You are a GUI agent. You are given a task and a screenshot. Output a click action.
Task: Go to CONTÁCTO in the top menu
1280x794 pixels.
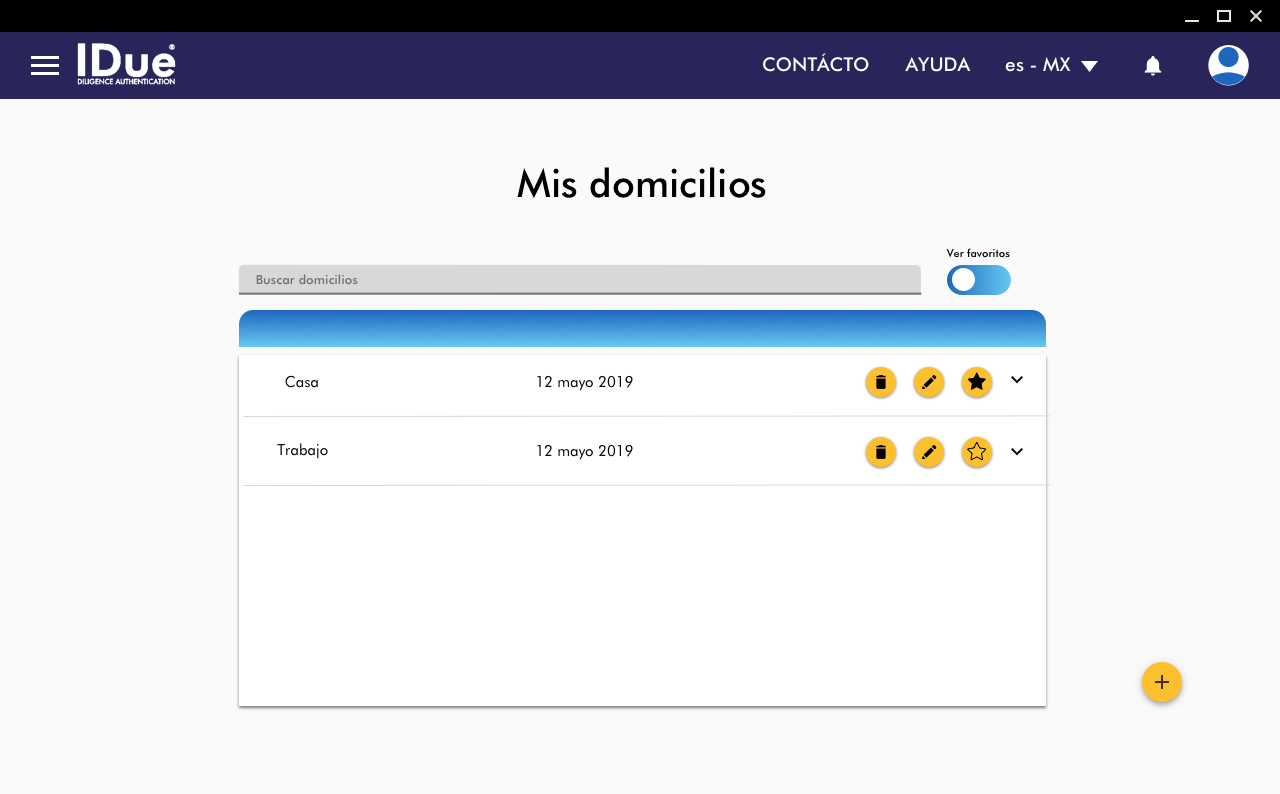(815, 65)
